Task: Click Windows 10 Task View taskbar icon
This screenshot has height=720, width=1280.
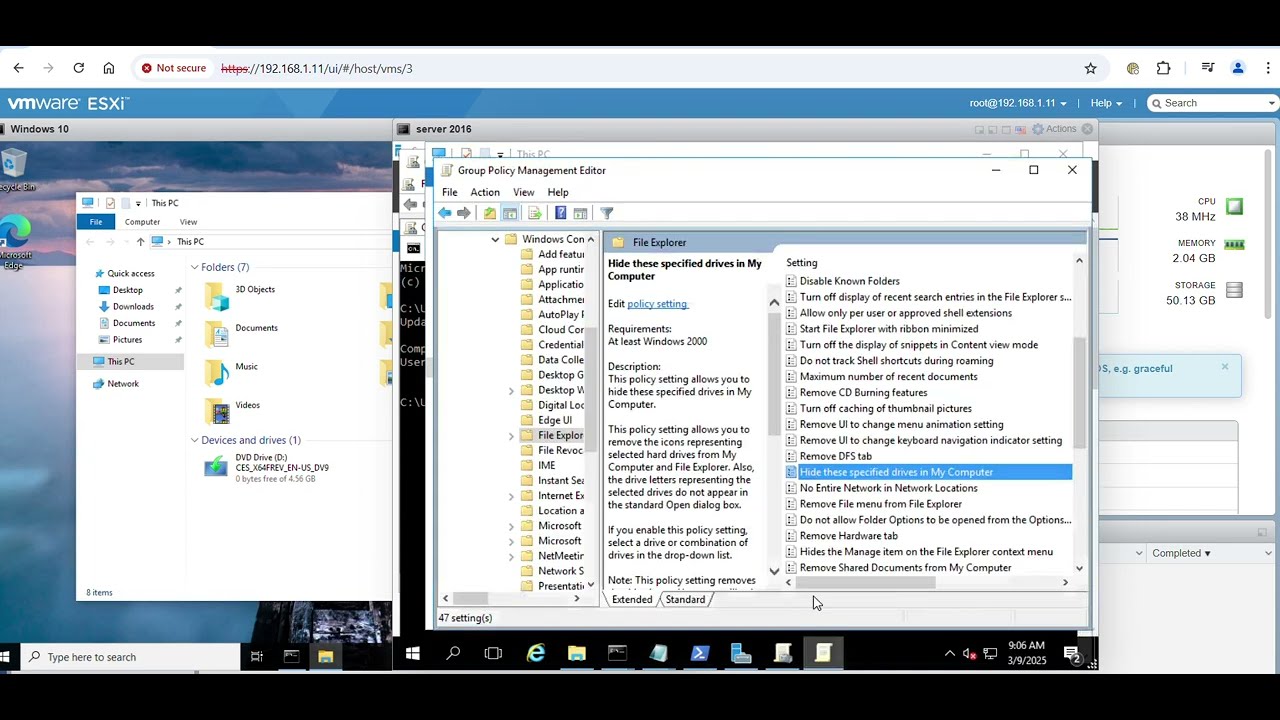Action: click(257, 657)
